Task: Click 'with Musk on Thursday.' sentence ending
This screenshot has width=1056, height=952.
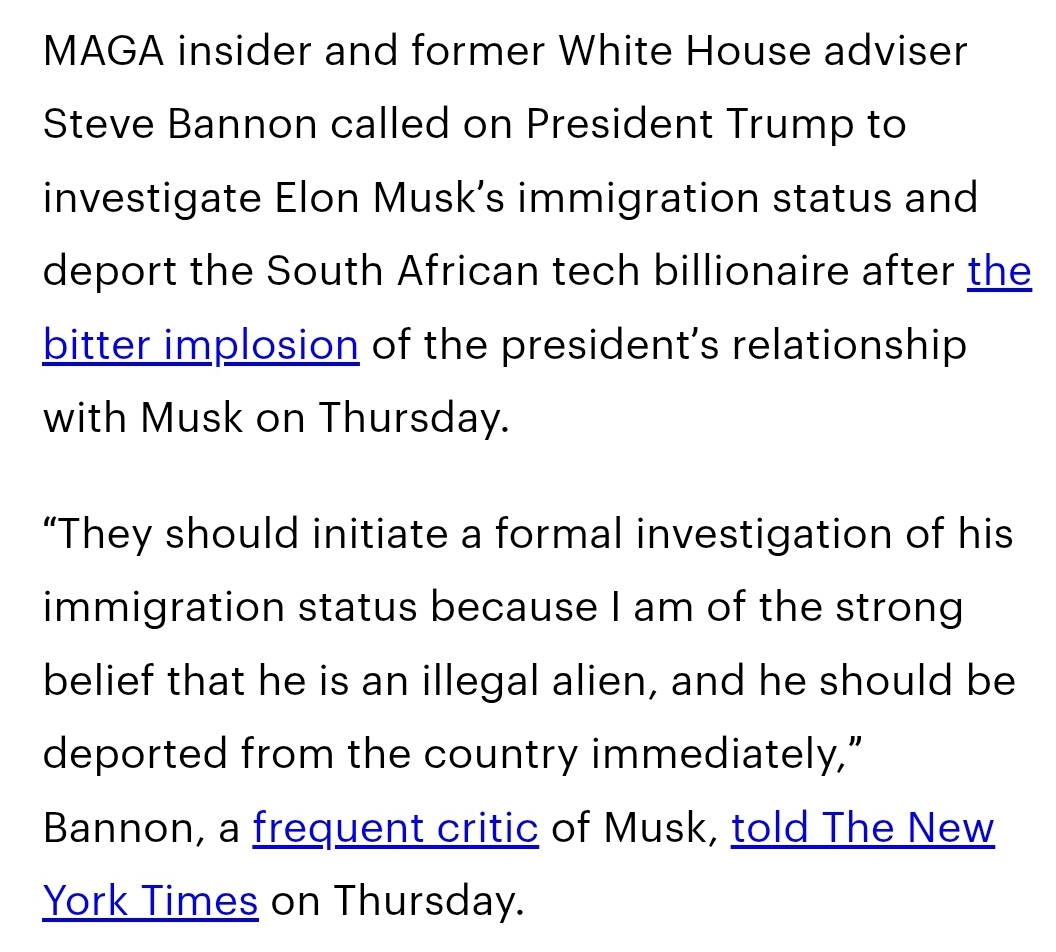Action: (x=276, y=417)
